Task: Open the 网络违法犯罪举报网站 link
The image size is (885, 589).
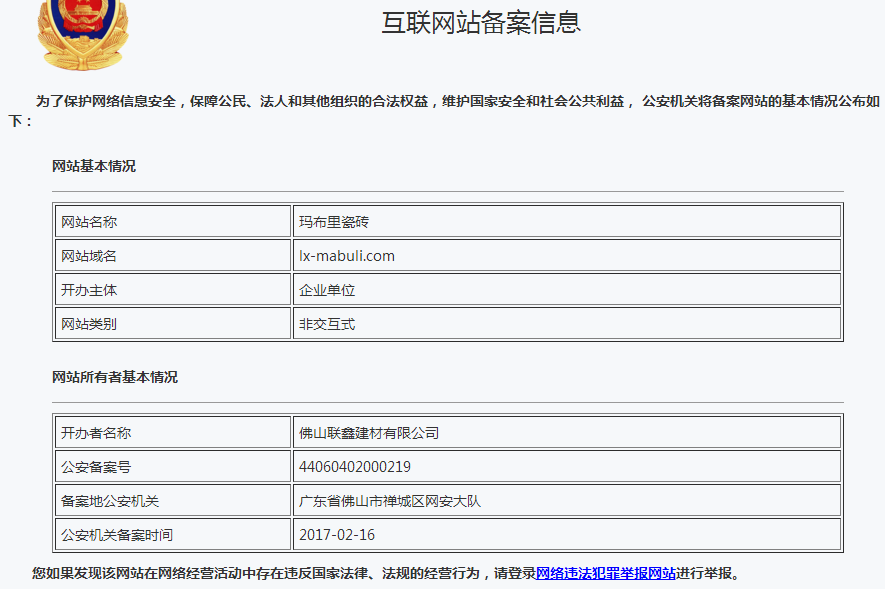Action: pyautogui.click(x=606, y=573)
